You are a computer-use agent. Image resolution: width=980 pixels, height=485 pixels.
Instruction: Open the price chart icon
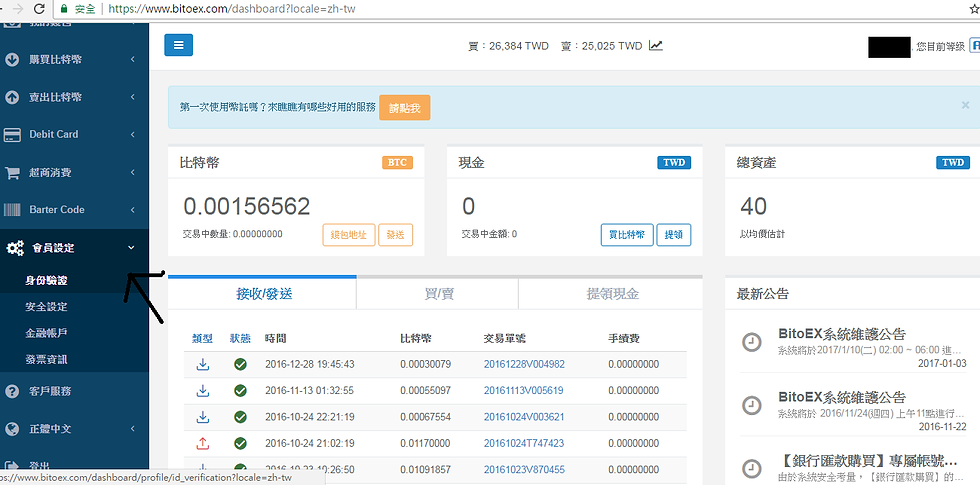tap(655, 46)
